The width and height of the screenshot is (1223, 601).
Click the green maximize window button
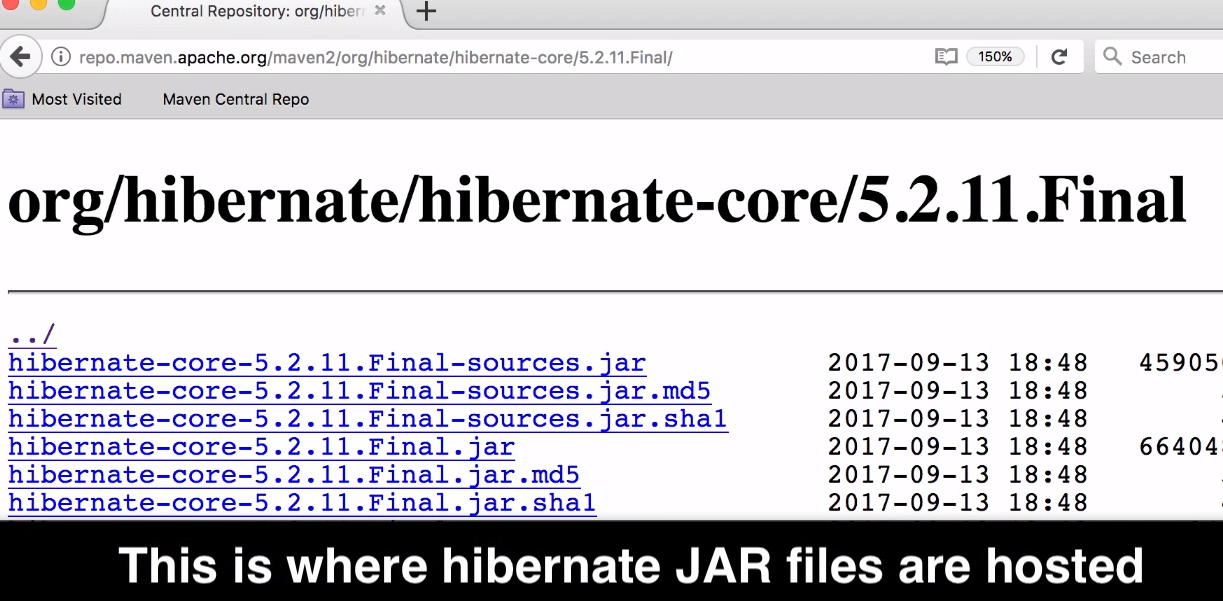coord(66,3)
